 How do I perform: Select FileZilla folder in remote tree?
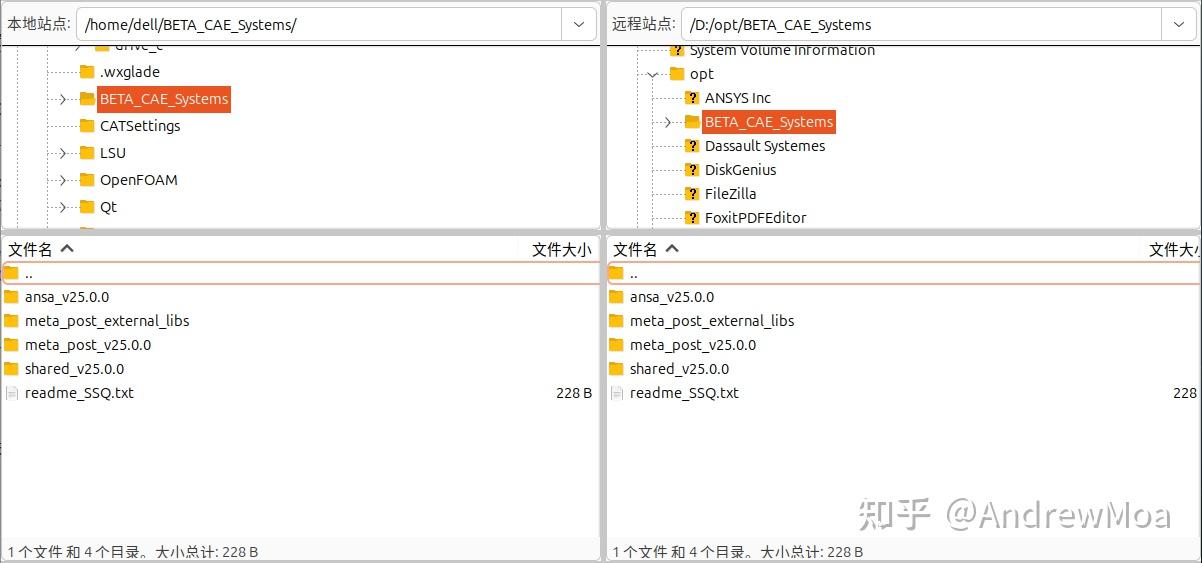click(731, 194)
